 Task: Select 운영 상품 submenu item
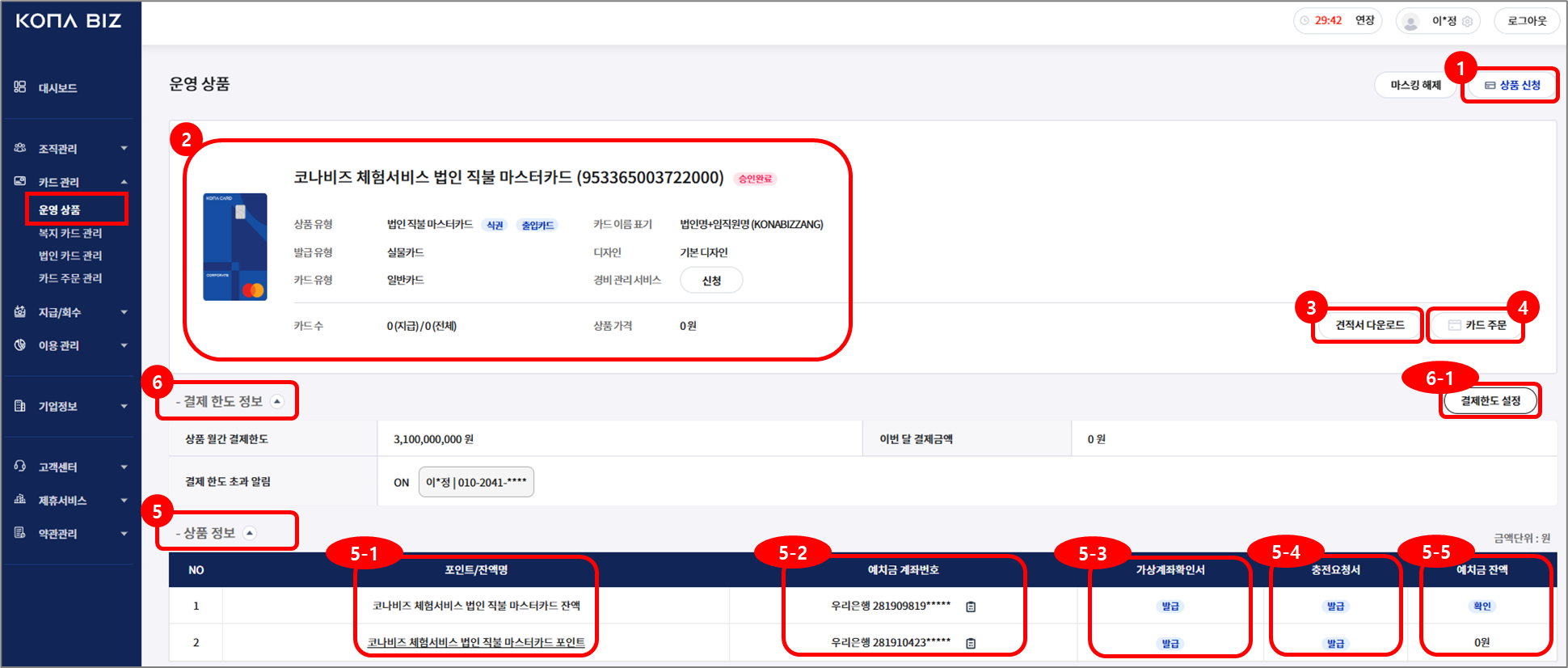click(x=60, y=209)
